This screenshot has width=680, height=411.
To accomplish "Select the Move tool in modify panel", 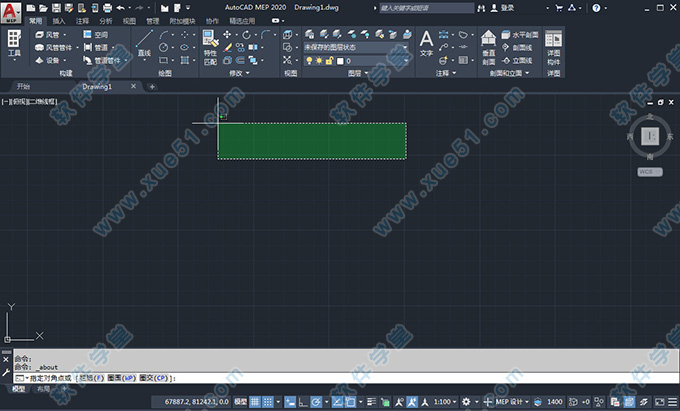I will 227,35.
